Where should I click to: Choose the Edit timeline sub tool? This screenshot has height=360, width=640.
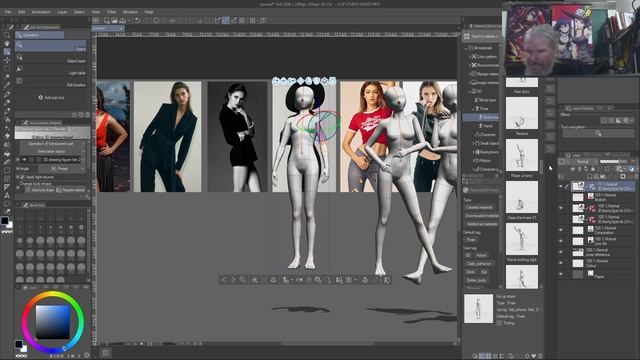[x=51, y=82]
